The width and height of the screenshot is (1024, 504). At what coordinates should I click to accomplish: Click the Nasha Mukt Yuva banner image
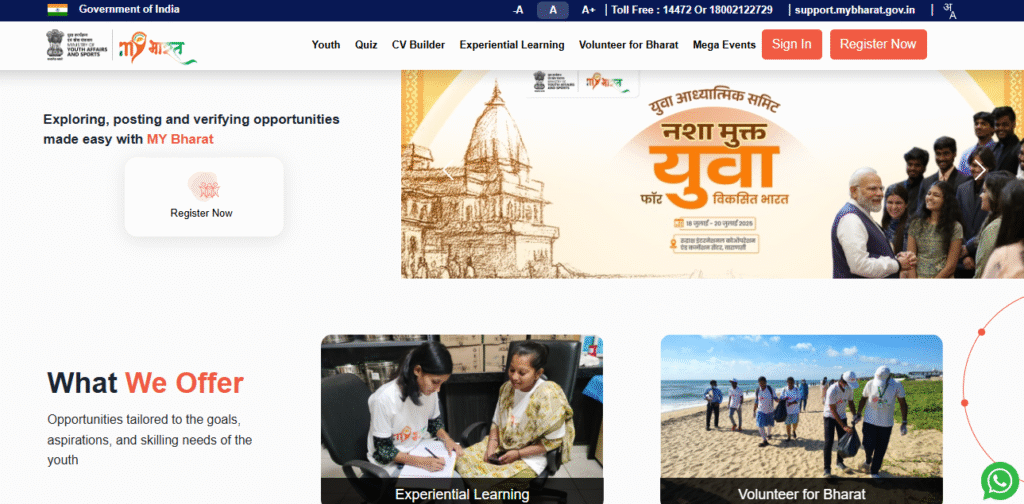point(712,174)
